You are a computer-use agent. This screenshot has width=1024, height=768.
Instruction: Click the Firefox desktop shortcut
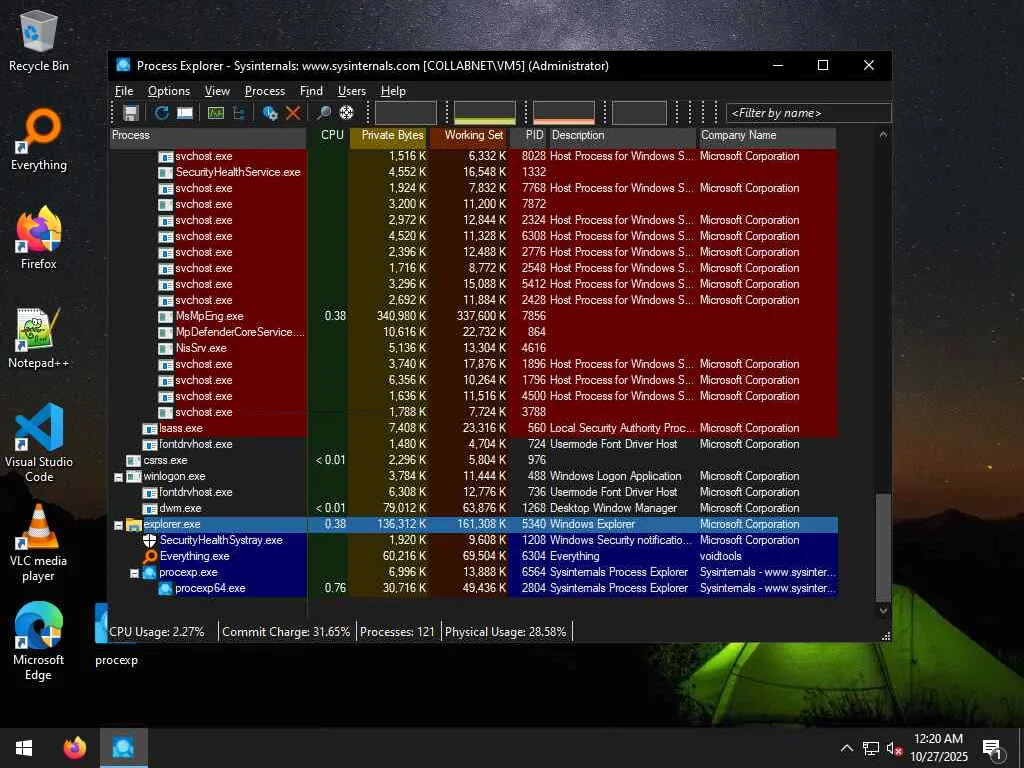[39, 238]
